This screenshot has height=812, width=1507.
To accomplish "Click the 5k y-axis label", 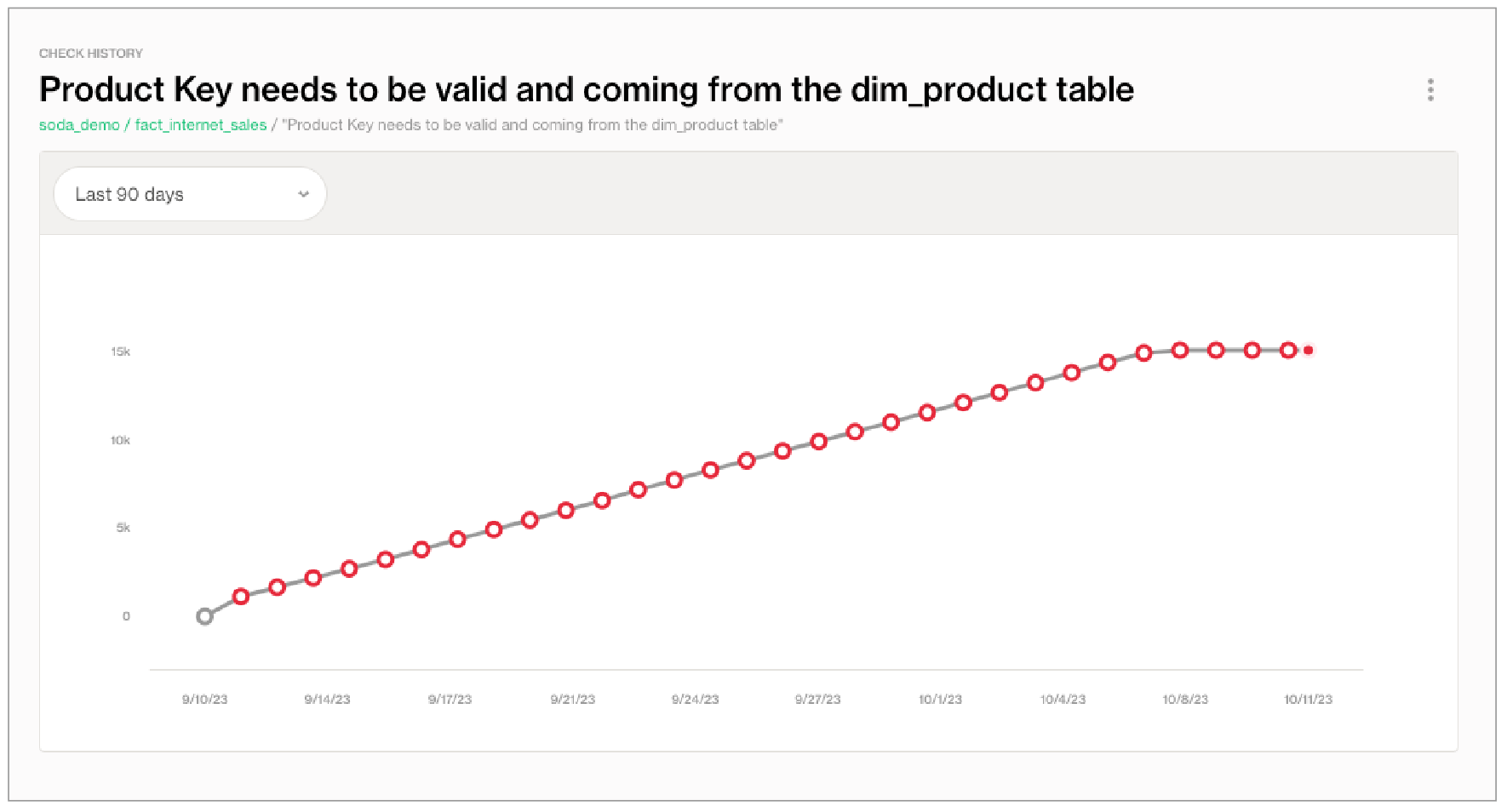I will tap(123, 528).
